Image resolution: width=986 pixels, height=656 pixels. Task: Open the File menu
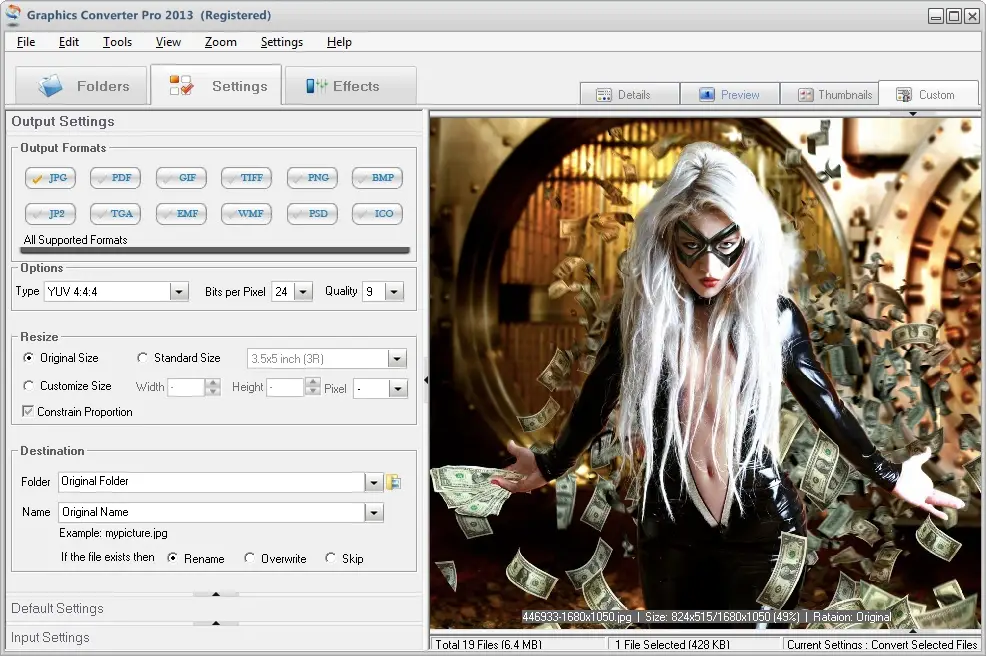tap(26, 42)
